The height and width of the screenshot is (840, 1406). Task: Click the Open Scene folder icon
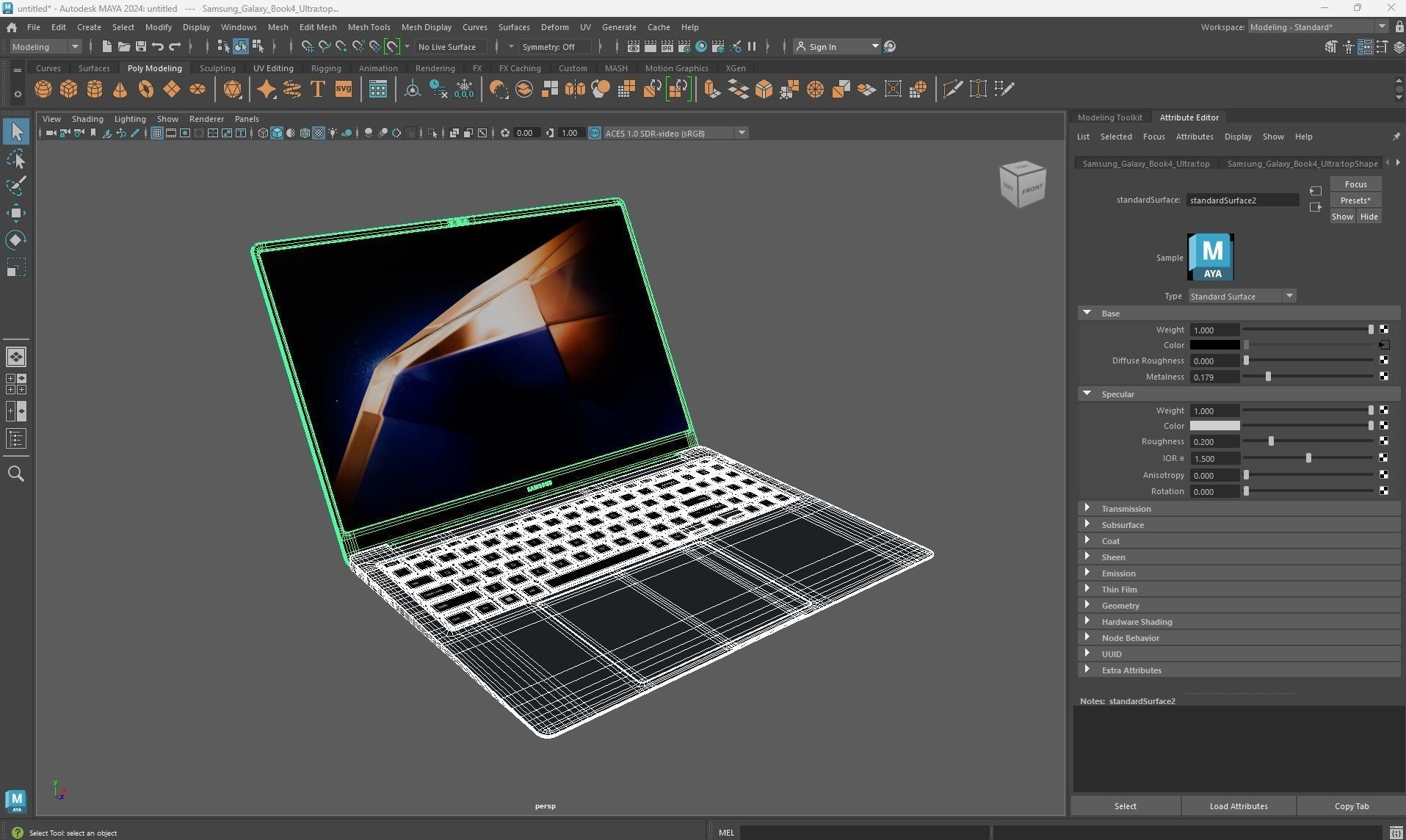pos(124,47)
